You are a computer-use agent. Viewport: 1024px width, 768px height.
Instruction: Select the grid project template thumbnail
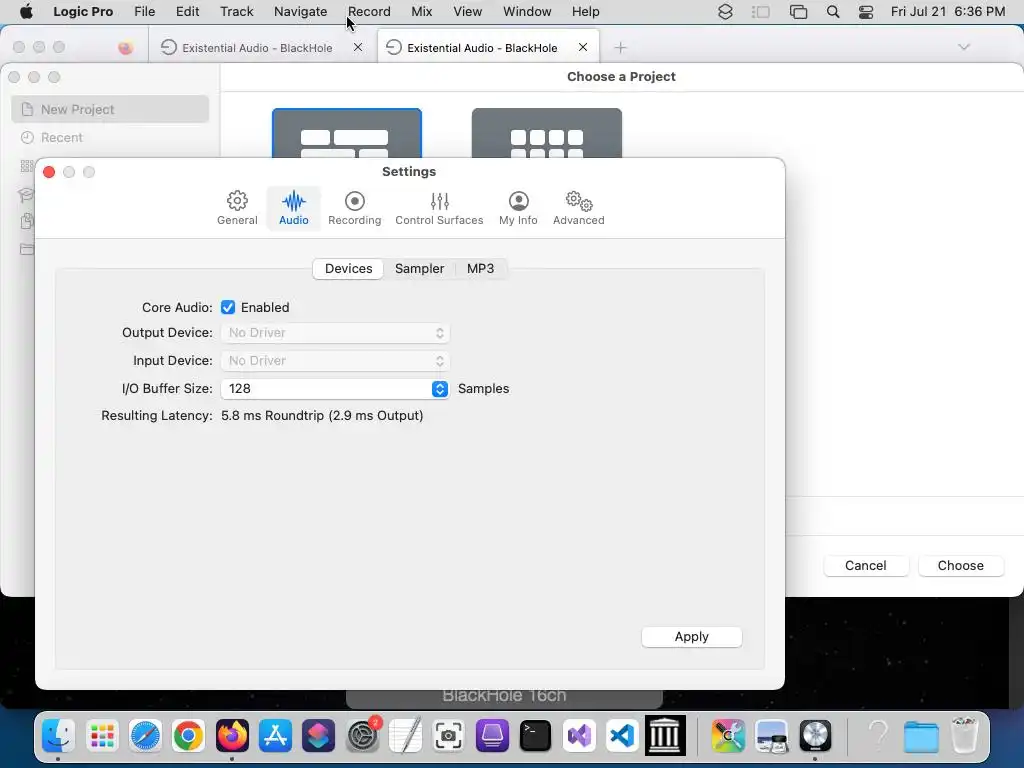(547, 133)
